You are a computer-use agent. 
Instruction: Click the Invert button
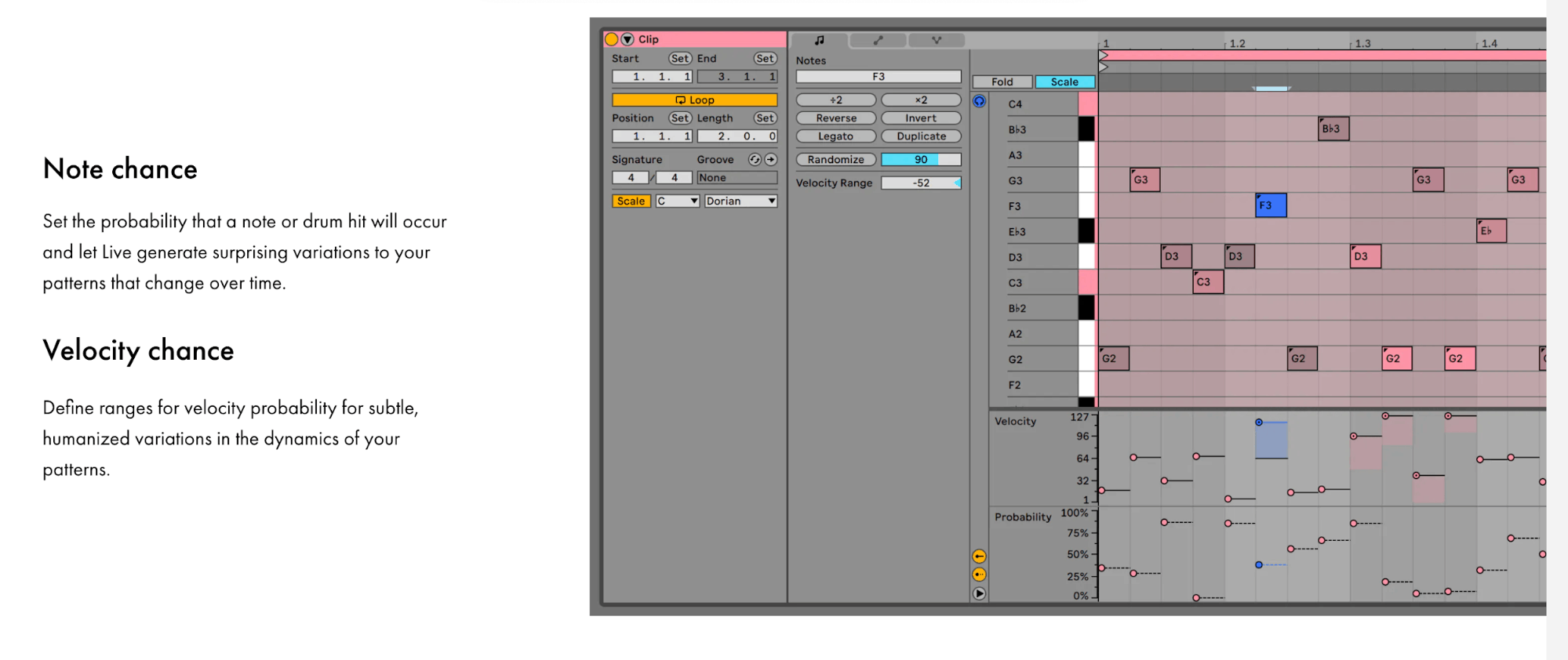click(x=921, y=118)
